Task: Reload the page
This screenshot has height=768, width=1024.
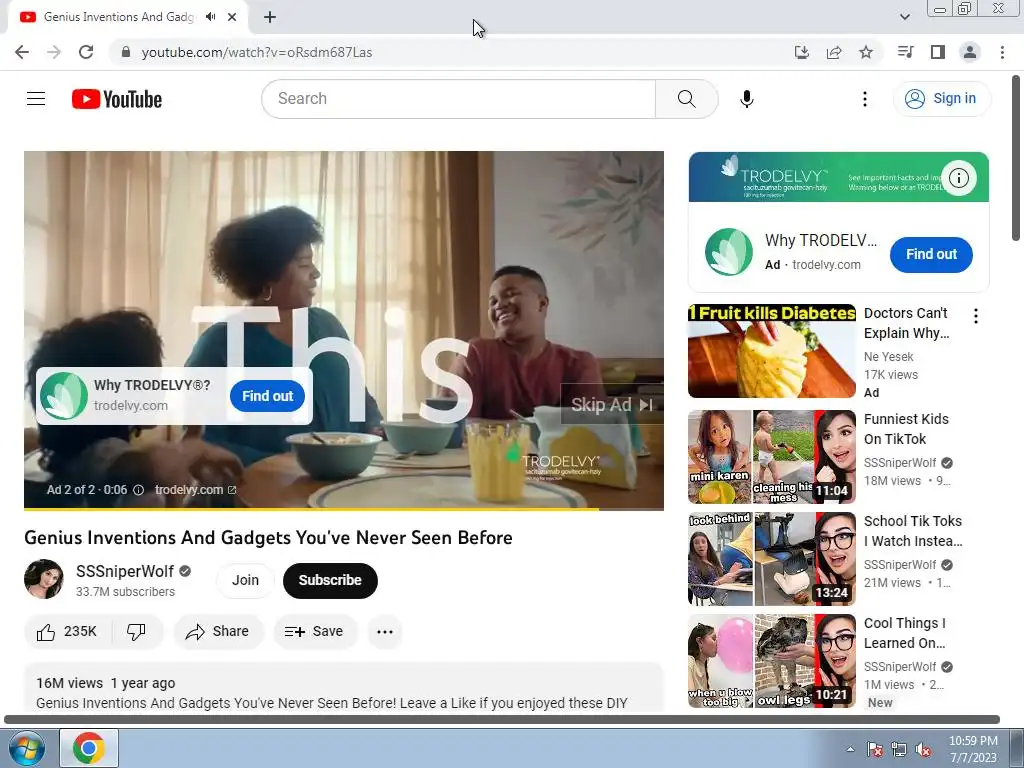Action: (86, 52)
